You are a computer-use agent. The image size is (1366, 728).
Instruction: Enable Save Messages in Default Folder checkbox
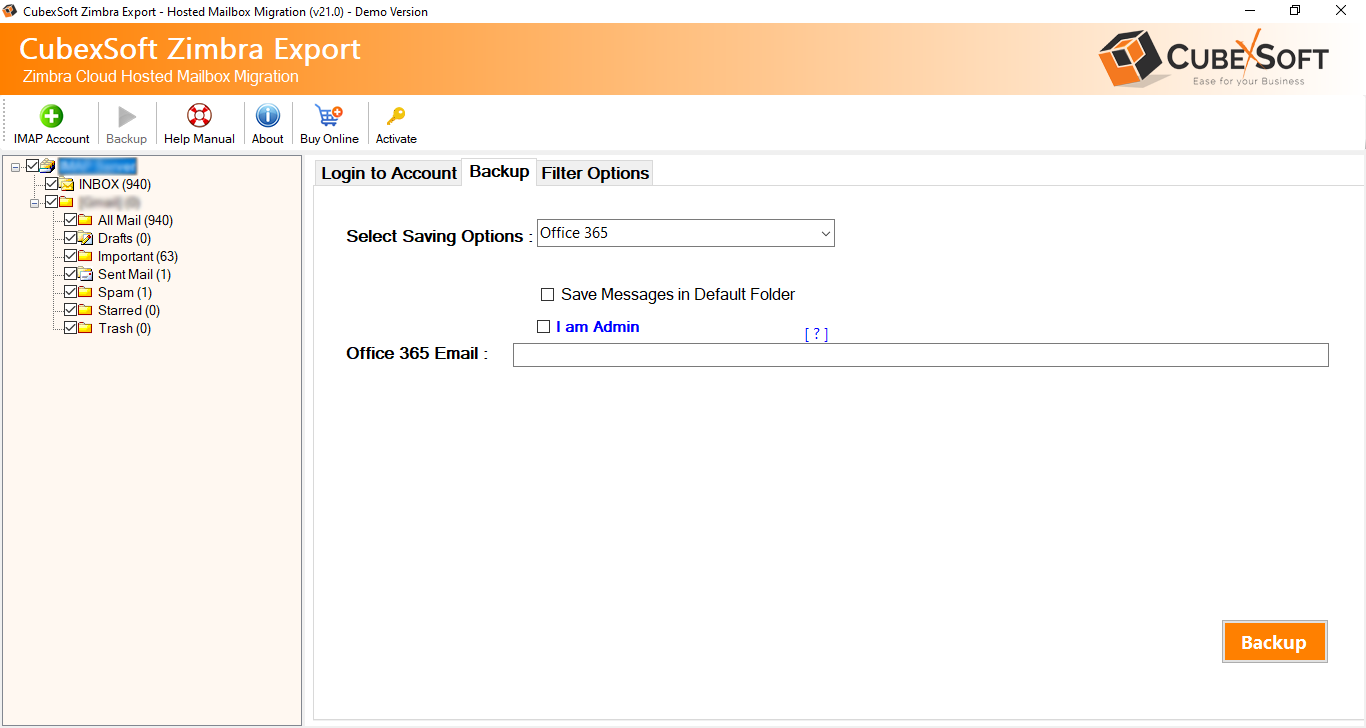(547, 295)
